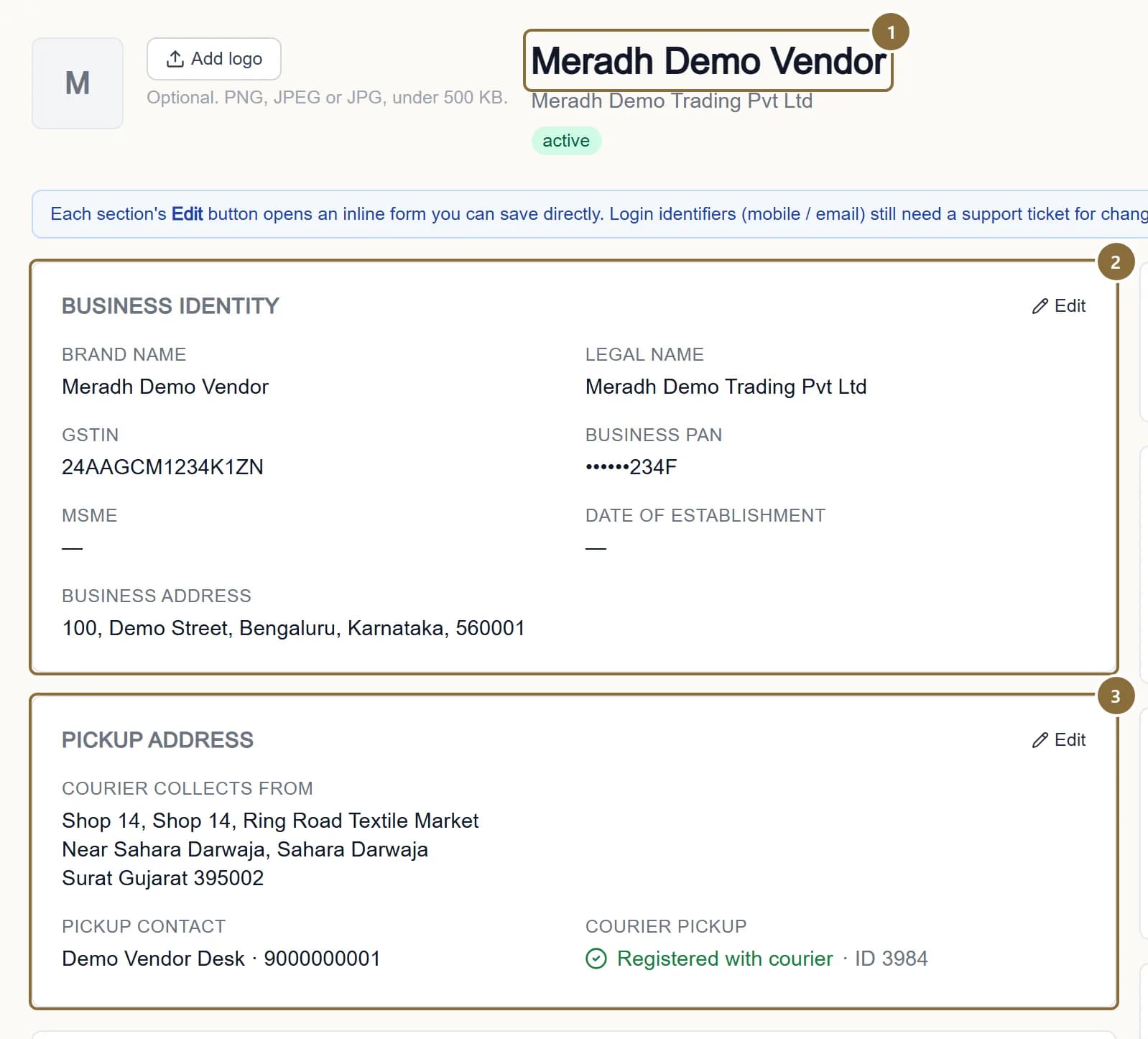Image resolution: width=1148 pixels, height=1039 pixels.
Task: Click the Near Sahara Darwaja address line
Action: click(x=245, y=849)
